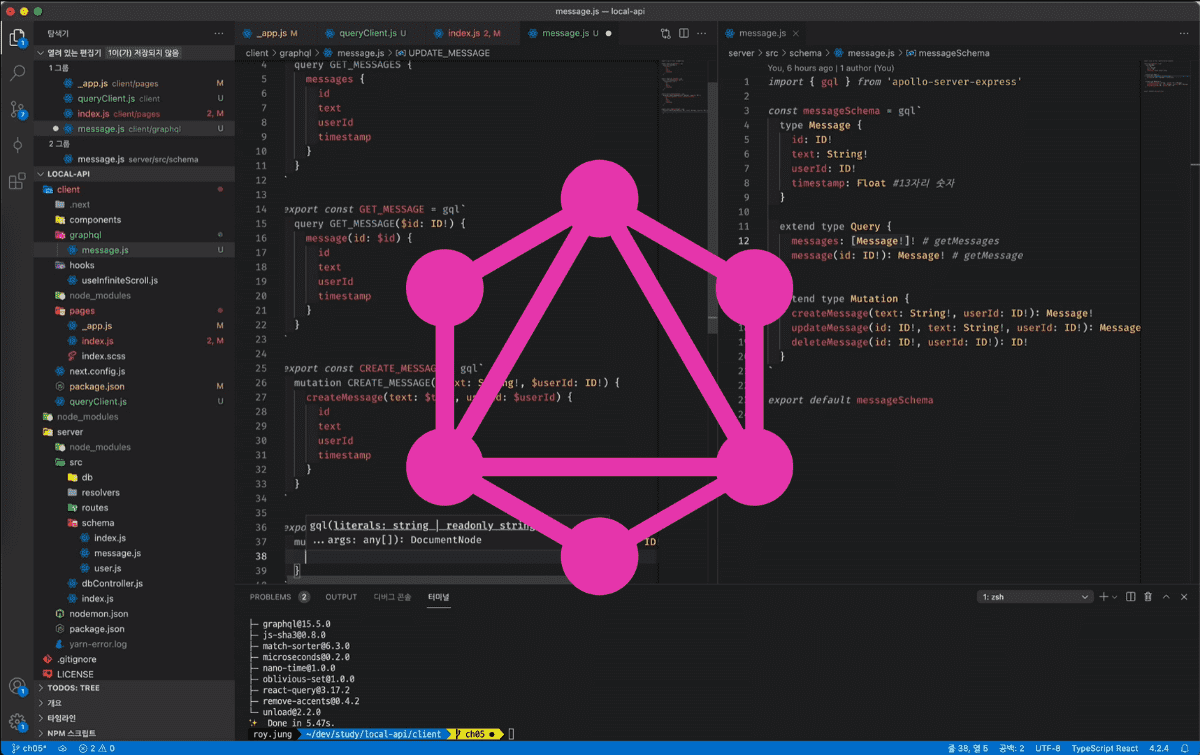
Task: Click the 4.2.4 TypeScript version in status bar
Action: point(1160,748)
